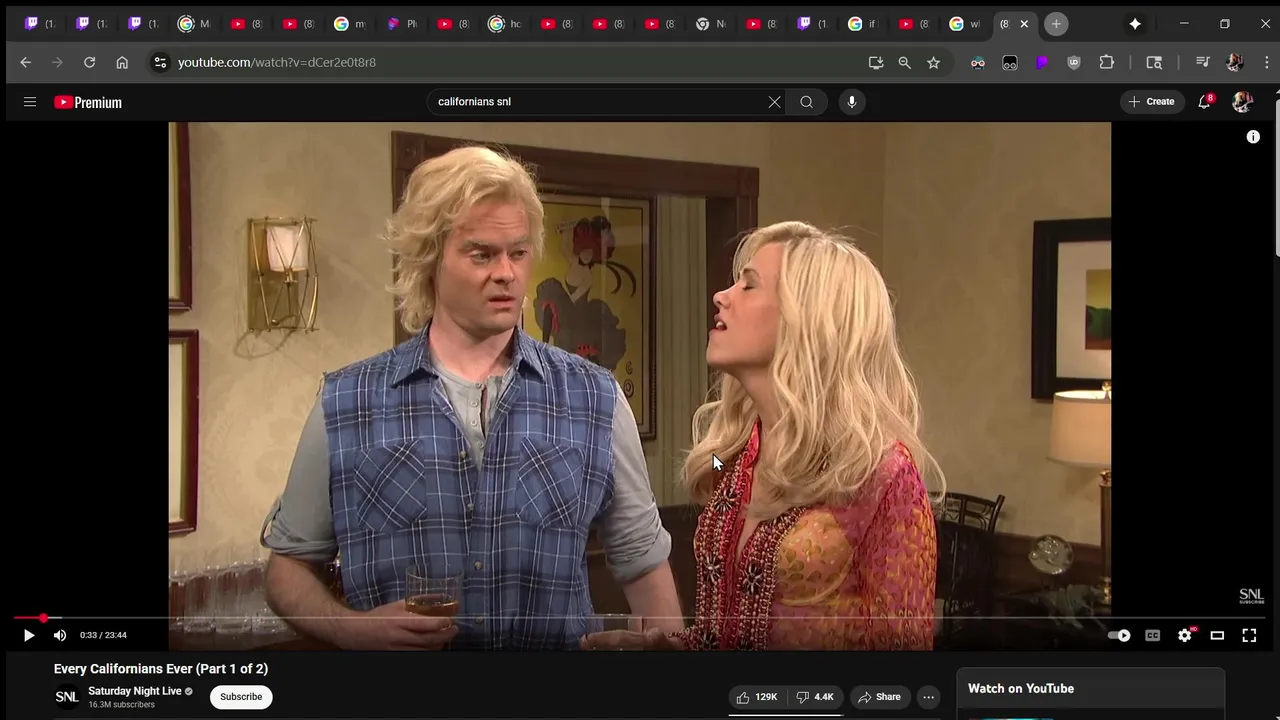Play the video
This screenshot has height=720, width=1280.
pyautogui.click(x=28, y=635)
